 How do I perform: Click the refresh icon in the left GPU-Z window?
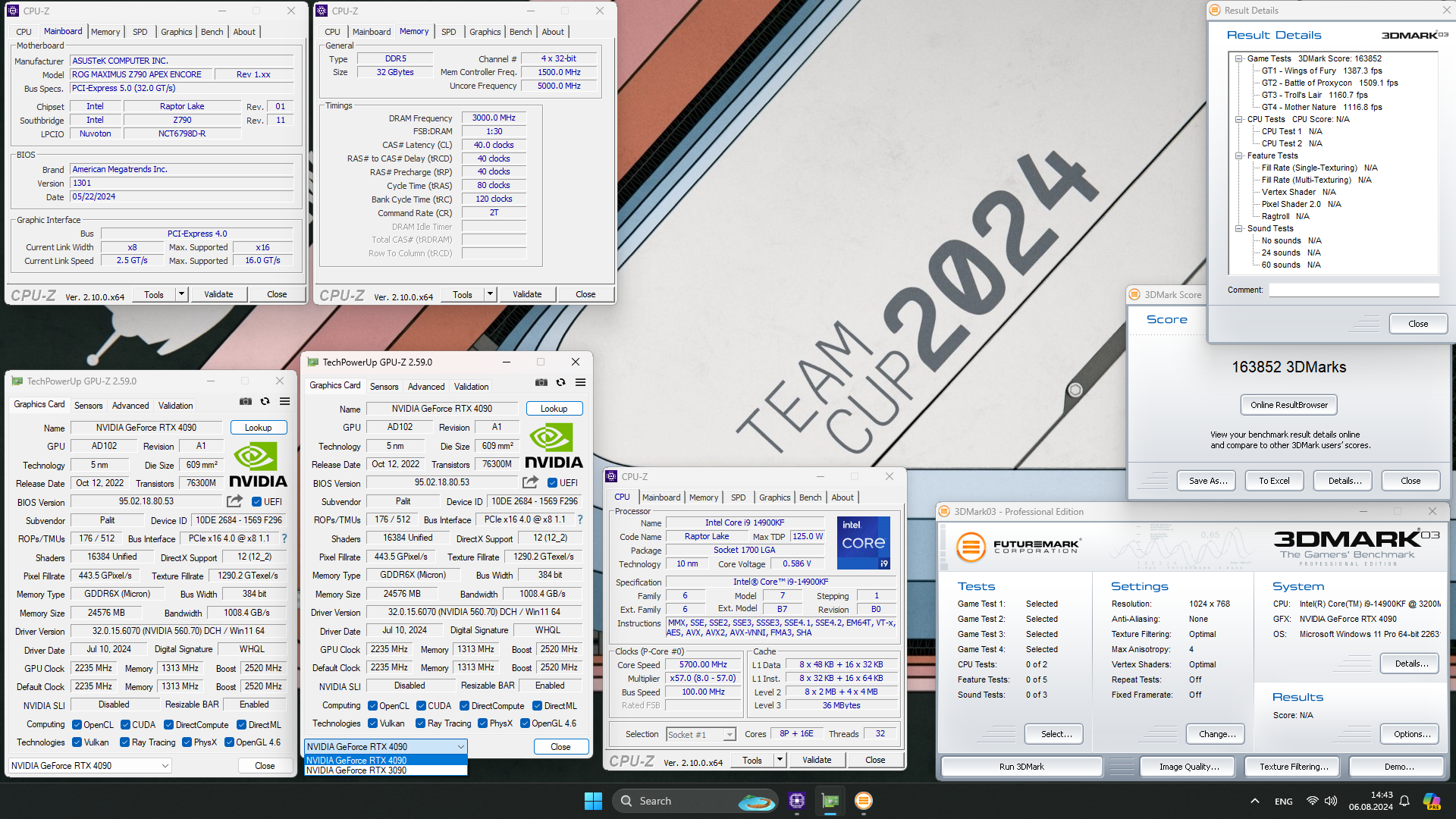265,401
